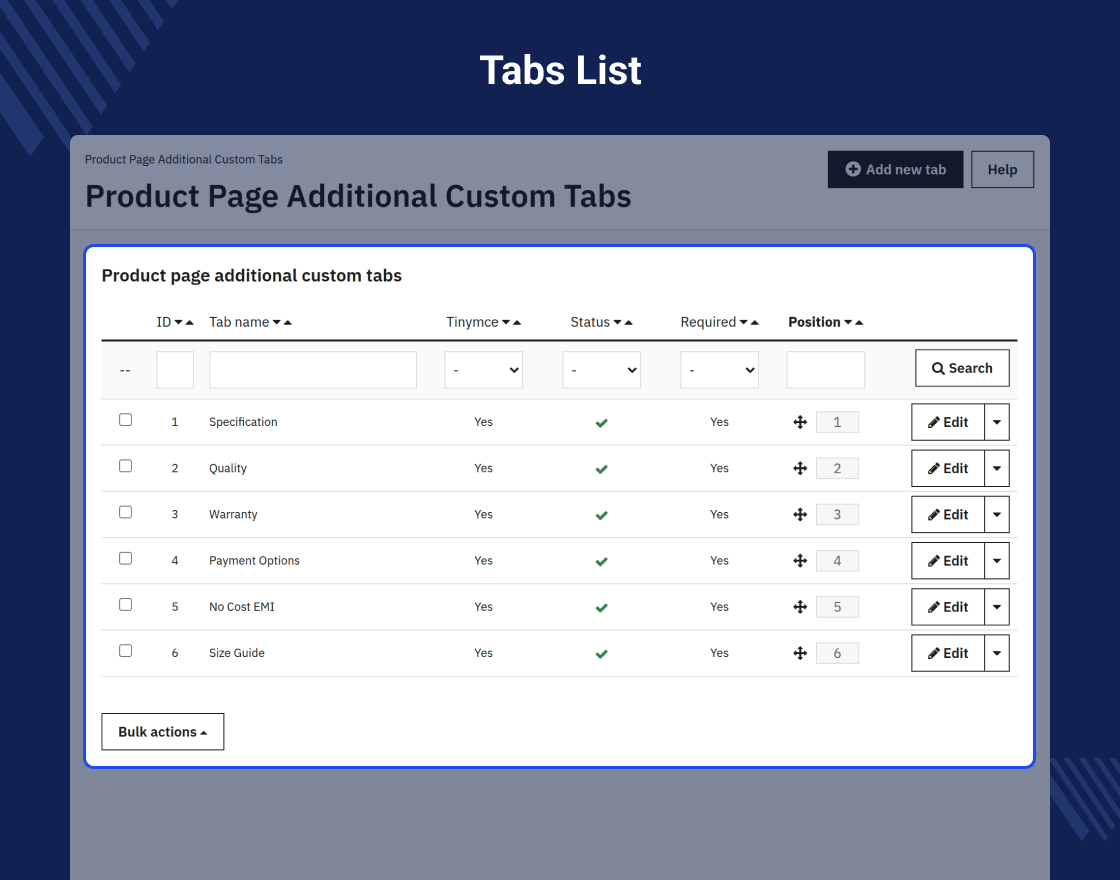Edit the Specification tab
Screen dimensions: 1120x880
pos(948,422)
